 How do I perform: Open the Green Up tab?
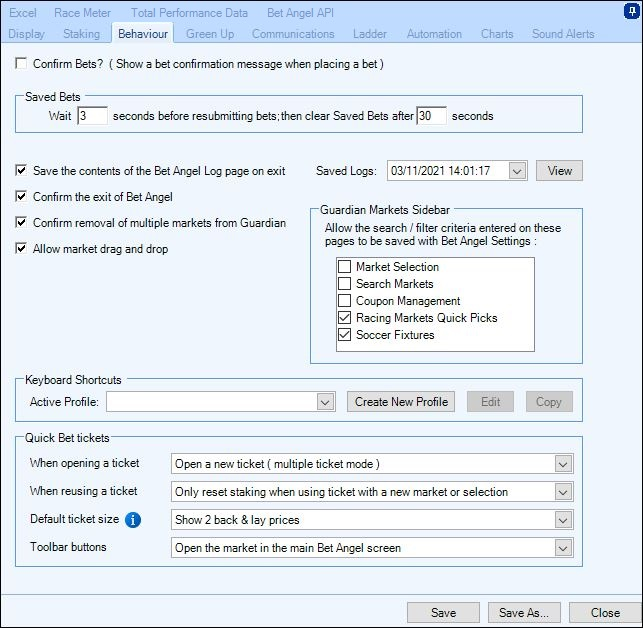[210, 34]
